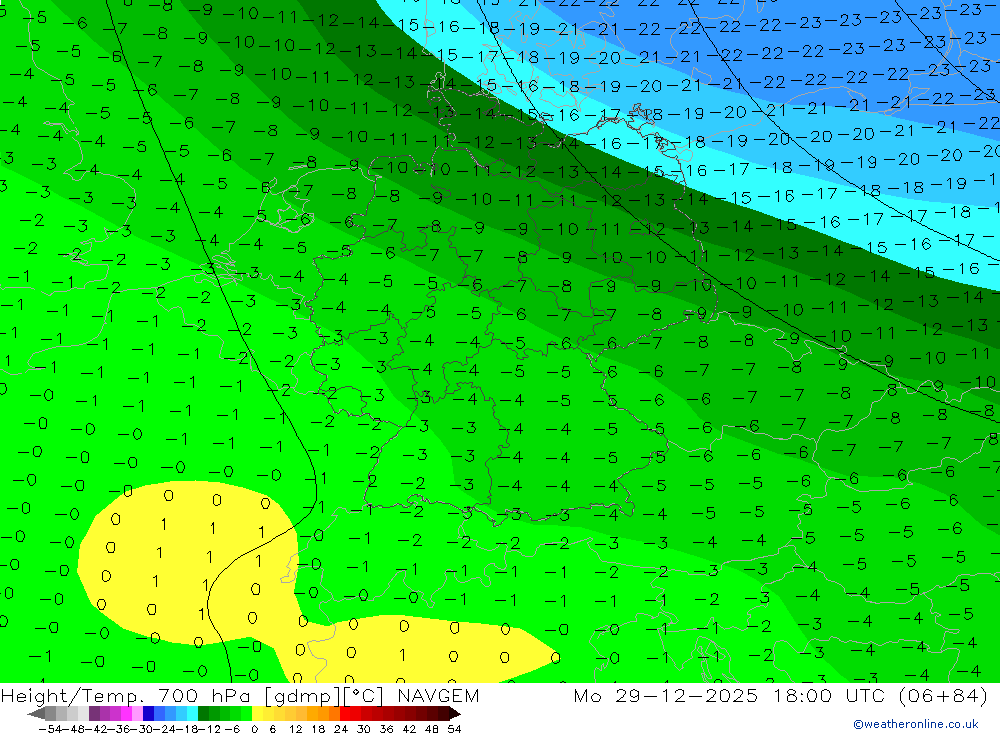This screenshot has height=733, width=1000.
Task: Pick the dark purple legend swatch
Action: click(x=94, y=714)
